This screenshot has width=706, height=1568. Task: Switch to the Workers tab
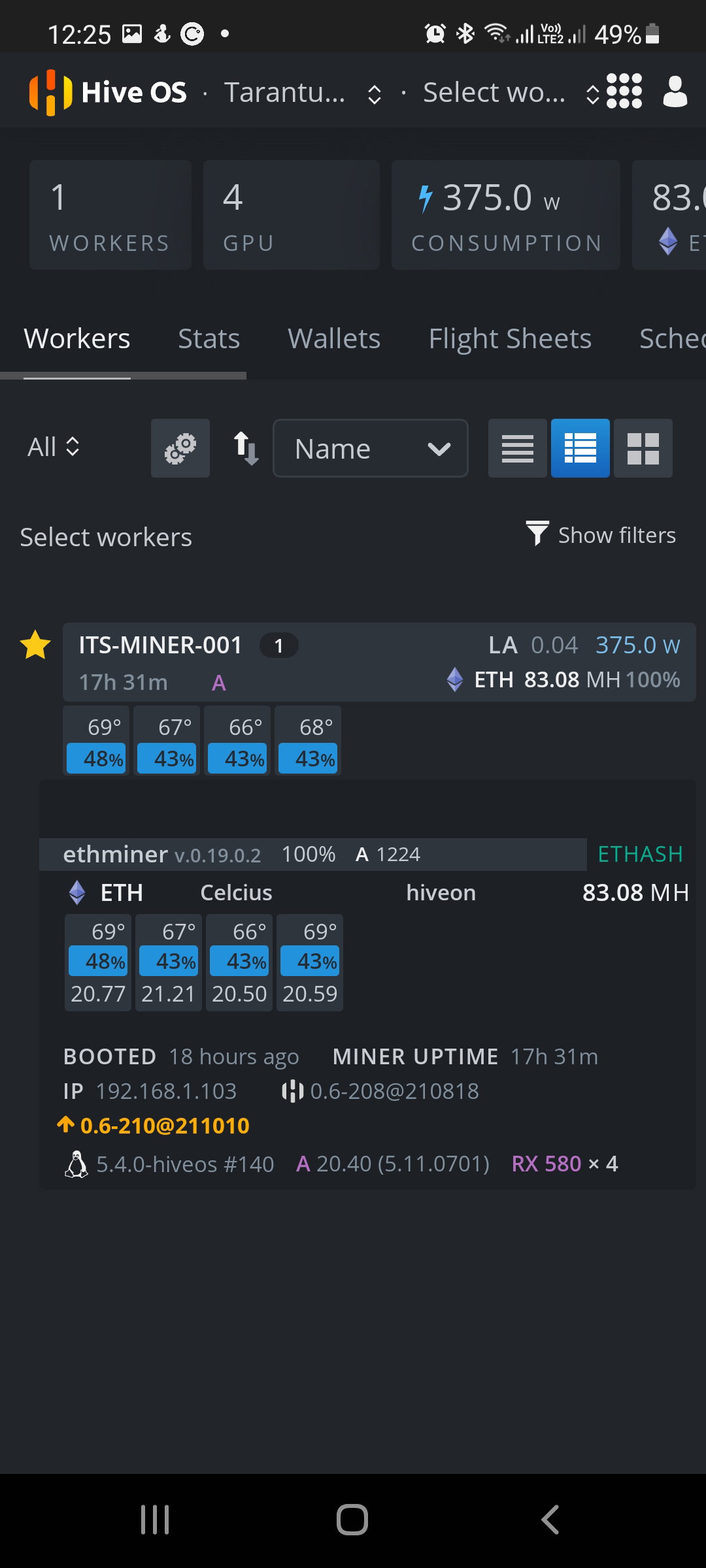(77, 338)
